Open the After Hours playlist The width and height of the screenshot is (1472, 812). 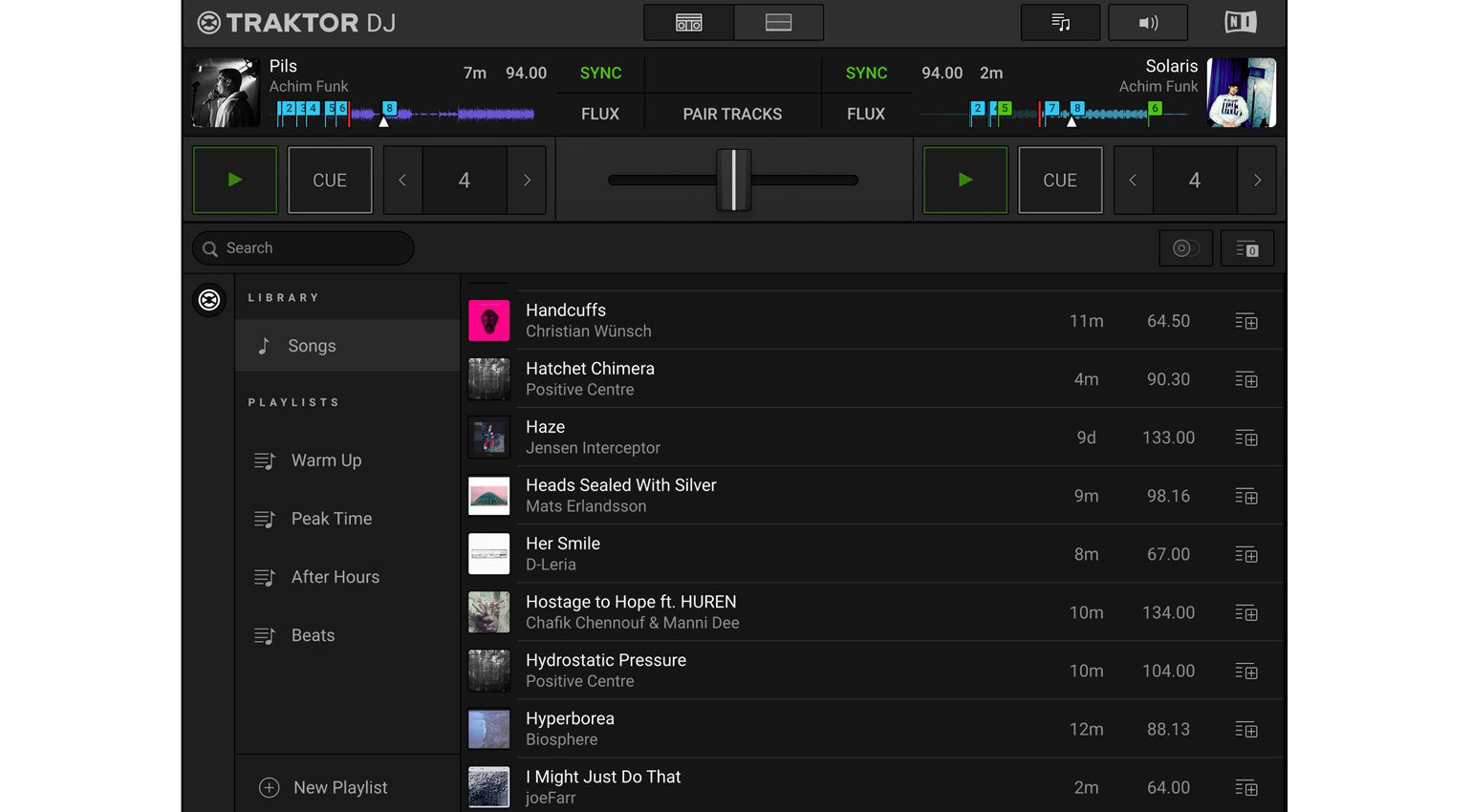(348, 577)
